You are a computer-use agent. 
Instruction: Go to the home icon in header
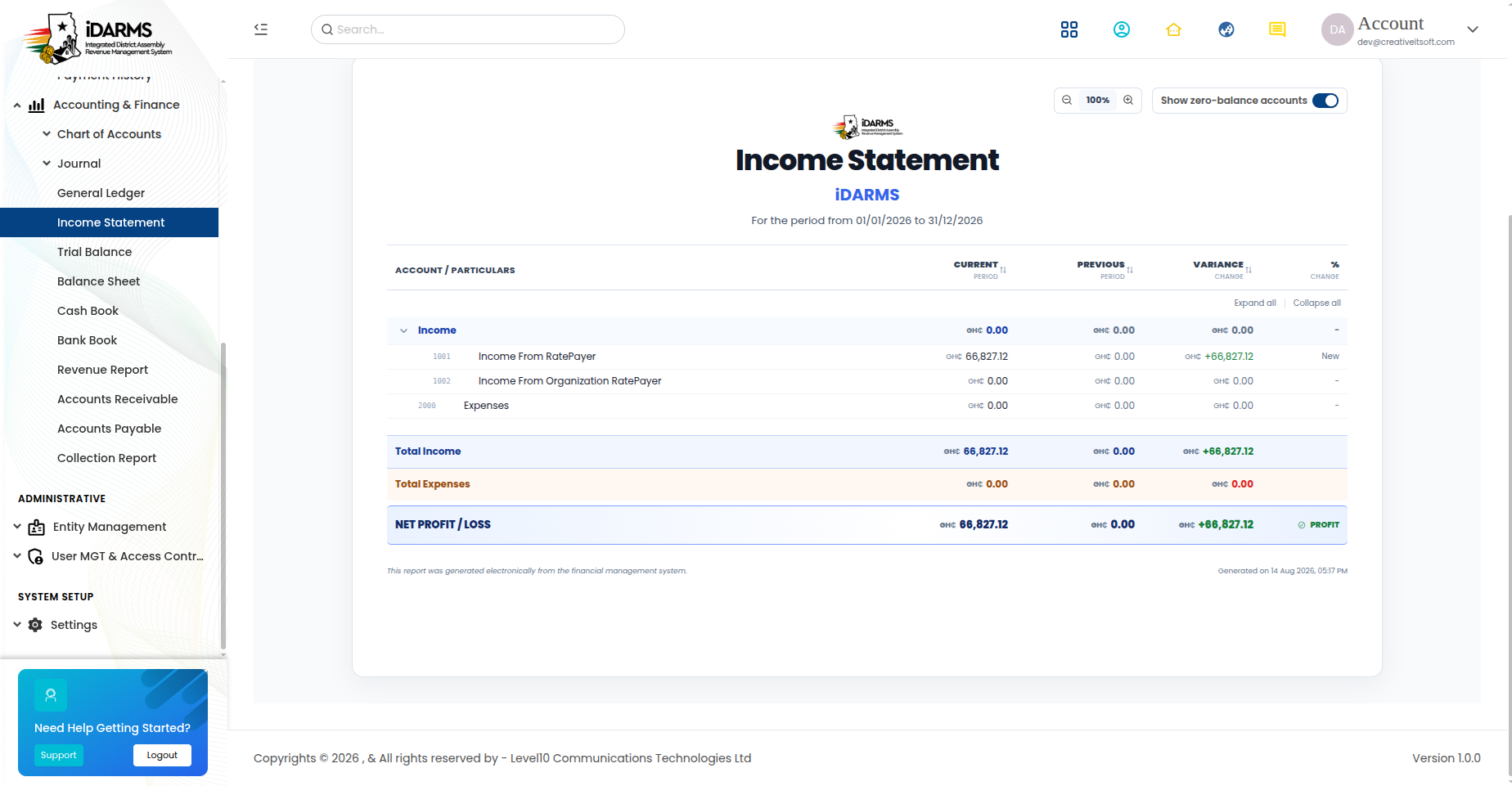click(x=1173, y=29)
